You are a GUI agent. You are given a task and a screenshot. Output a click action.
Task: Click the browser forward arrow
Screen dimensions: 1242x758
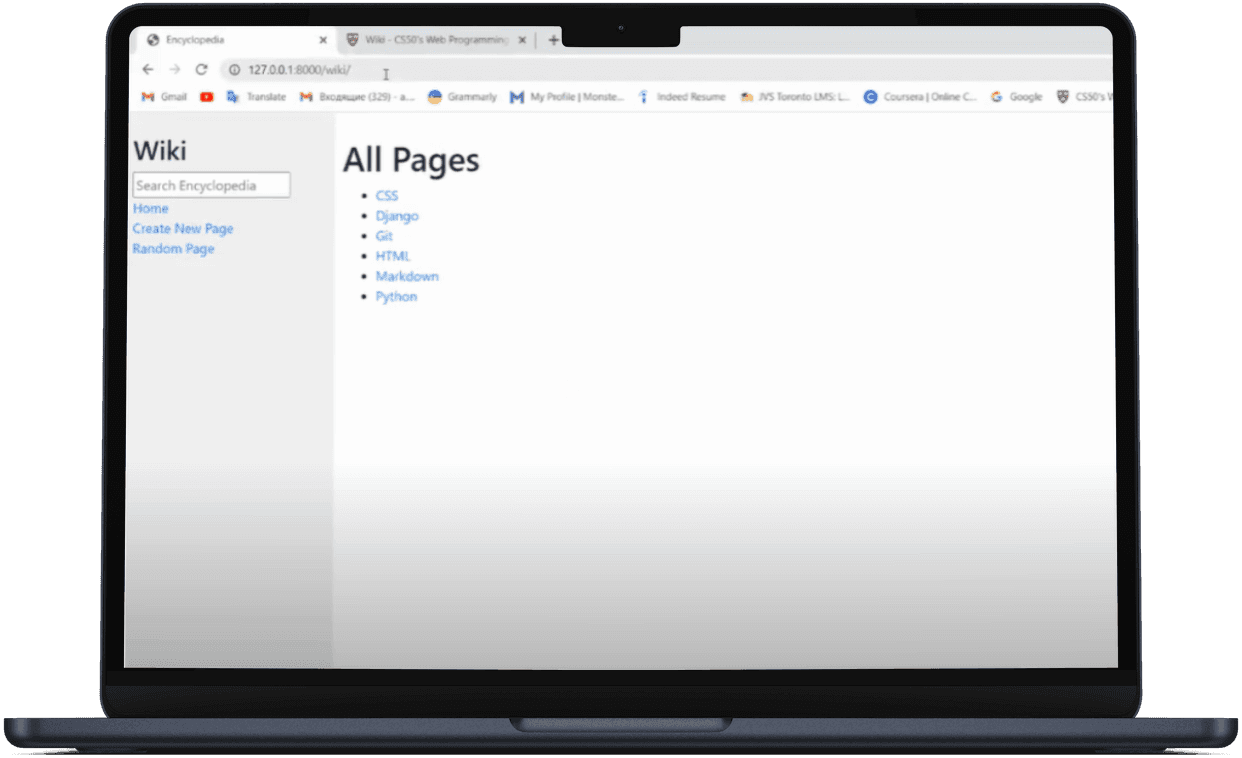click(174, 70)
